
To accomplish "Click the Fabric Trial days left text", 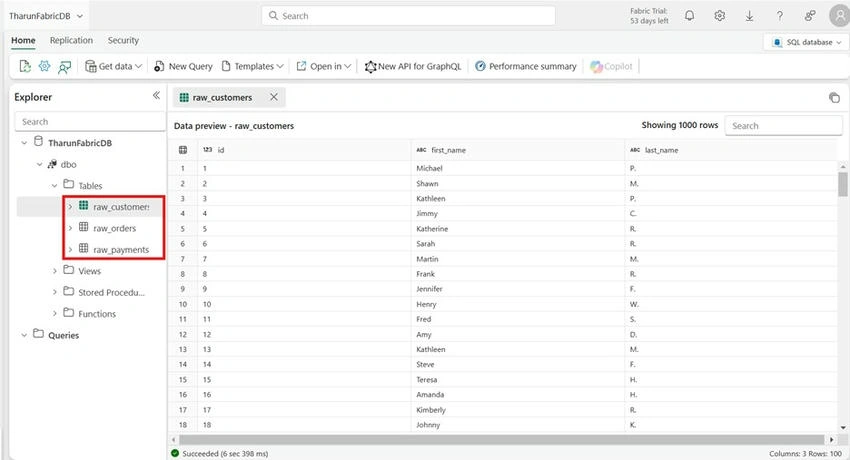I will click(x=649, y=16).
